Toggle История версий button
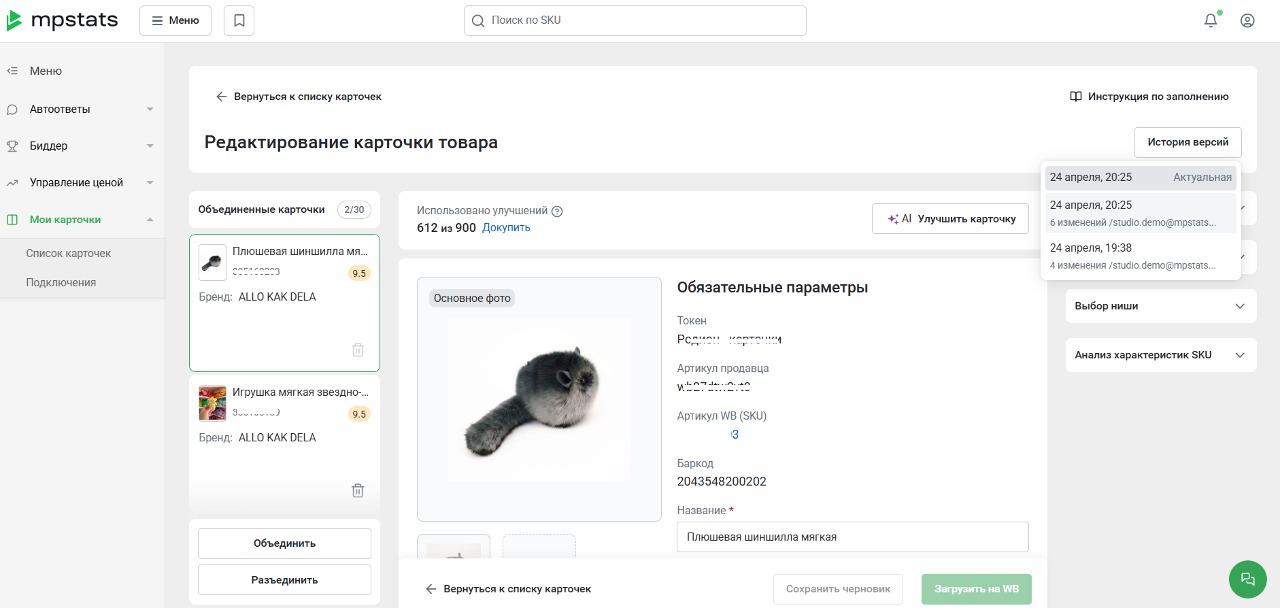This screenshot has height=608, width=1280. click(1188, 142)
